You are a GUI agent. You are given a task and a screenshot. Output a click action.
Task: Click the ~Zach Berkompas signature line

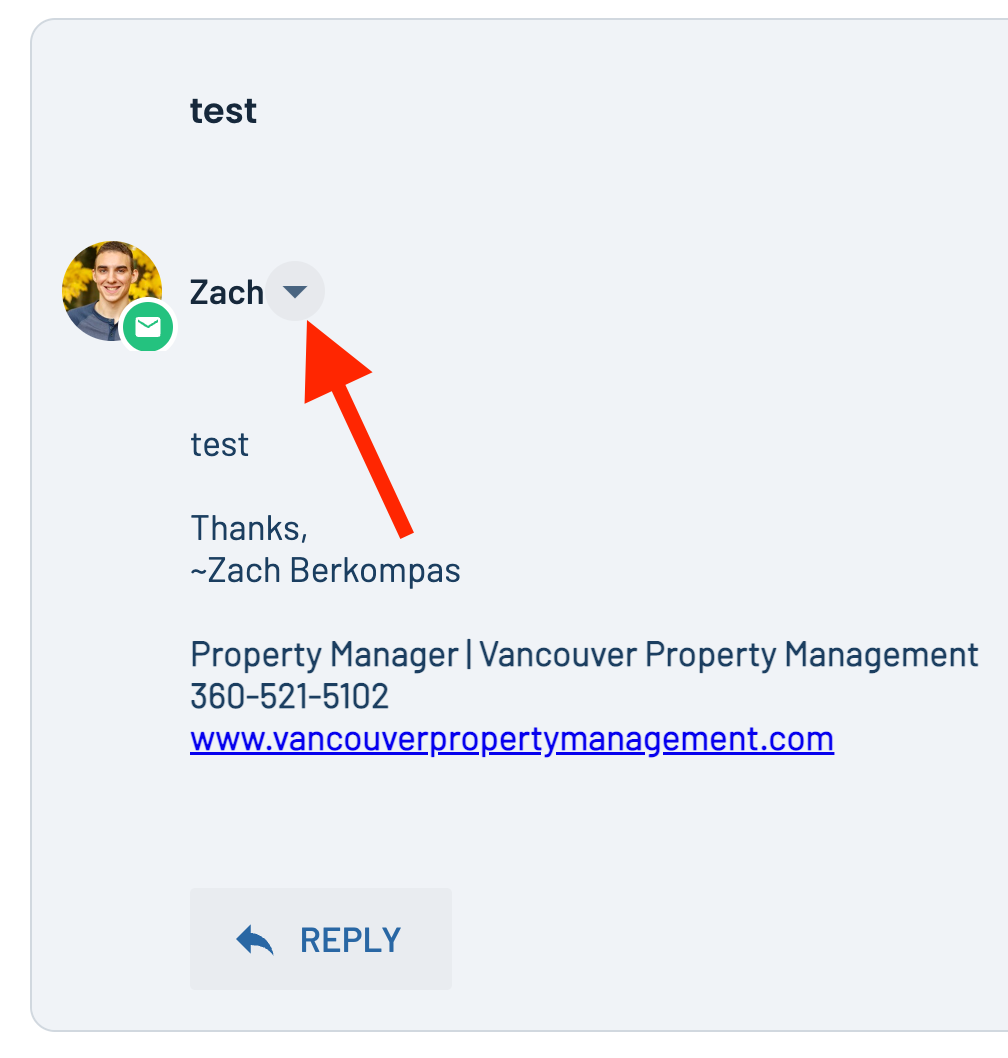[325, 570]
